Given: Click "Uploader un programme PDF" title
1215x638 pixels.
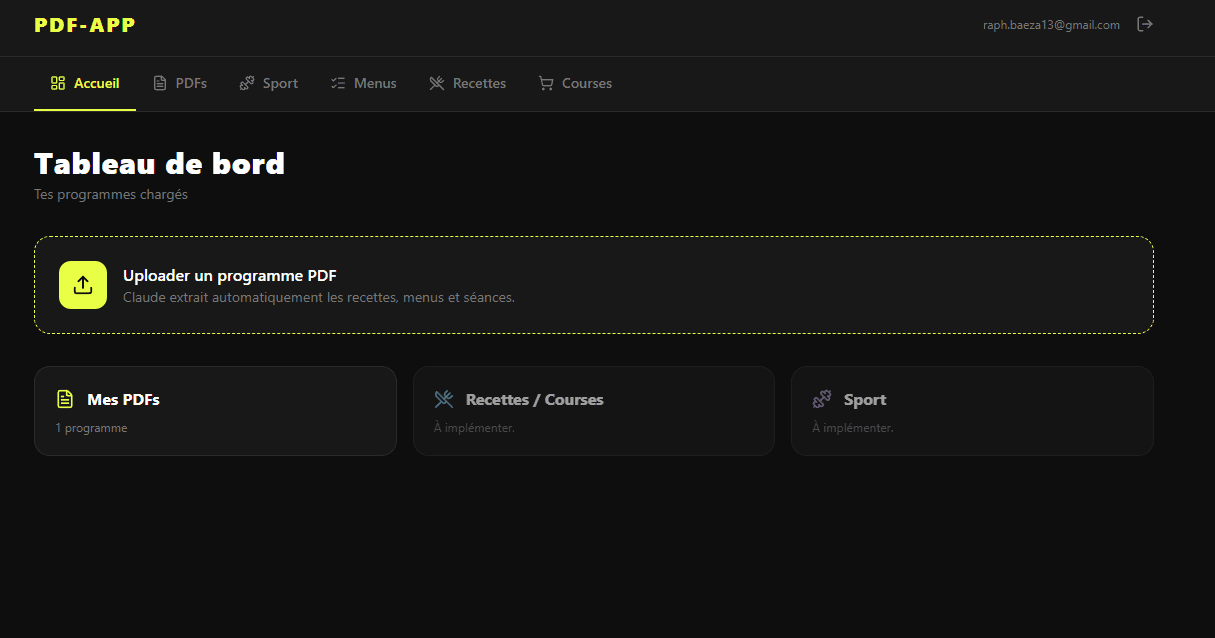Looking at the screenshot, I should pyautogui.click(x=230, y=276).
